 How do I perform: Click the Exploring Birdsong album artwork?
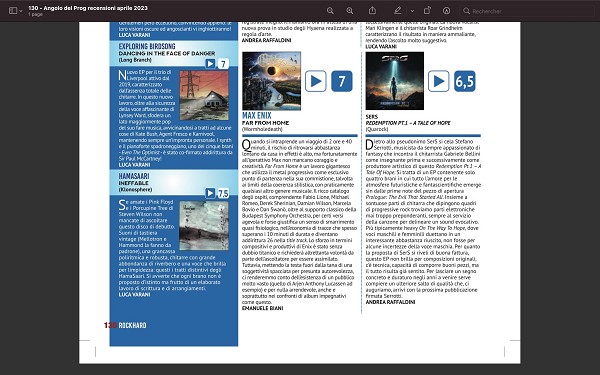click(204, 95)
